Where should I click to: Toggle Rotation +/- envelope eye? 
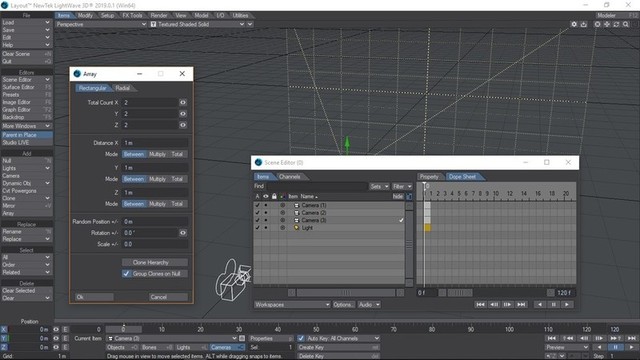[x=183, y=233]
